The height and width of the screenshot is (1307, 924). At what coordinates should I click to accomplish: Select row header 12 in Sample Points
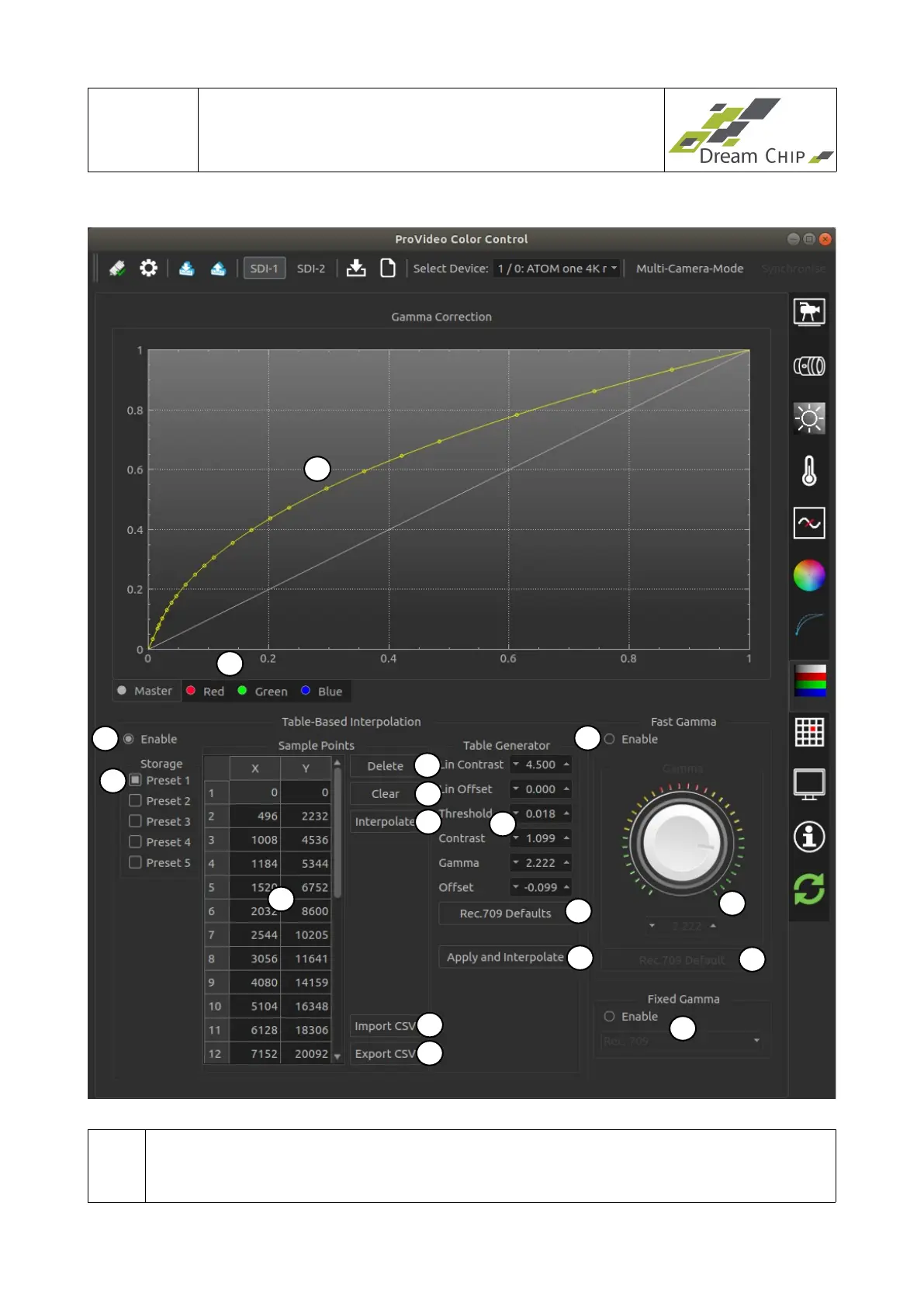click(x=216, y=1053)
